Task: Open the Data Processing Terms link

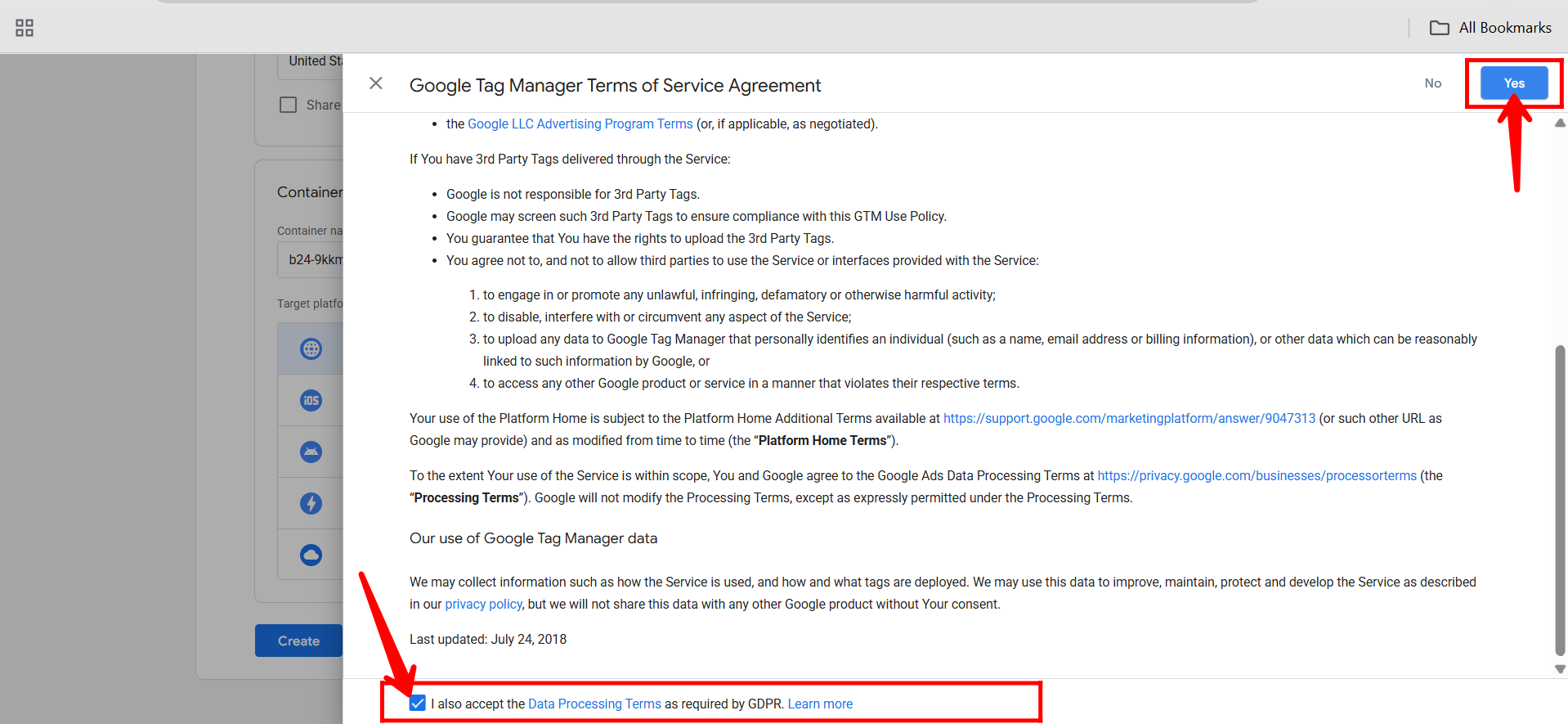Action: pyautogui.click(x=594, y=704)
